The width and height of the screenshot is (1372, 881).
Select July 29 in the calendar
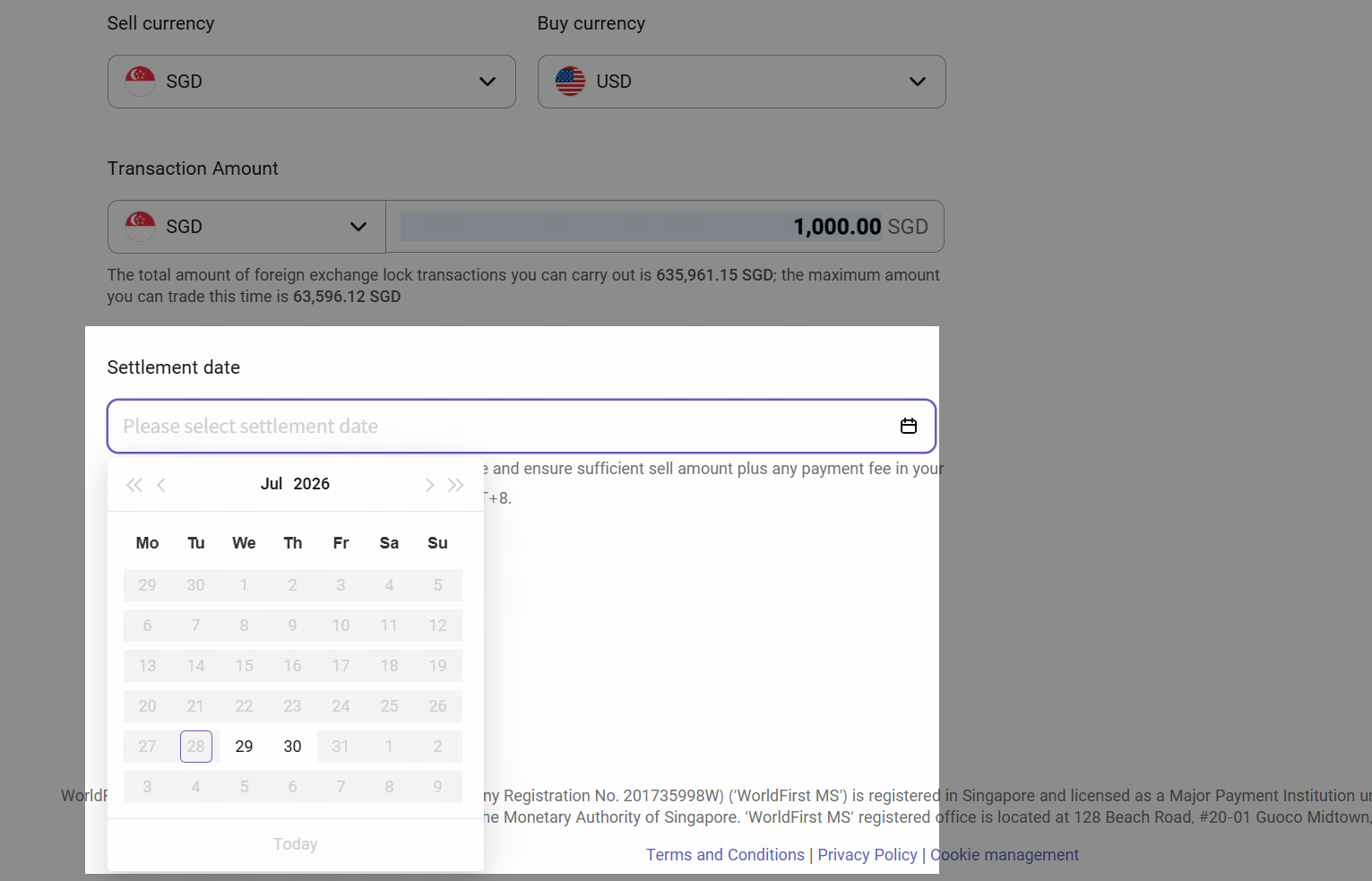coord(244,747)
